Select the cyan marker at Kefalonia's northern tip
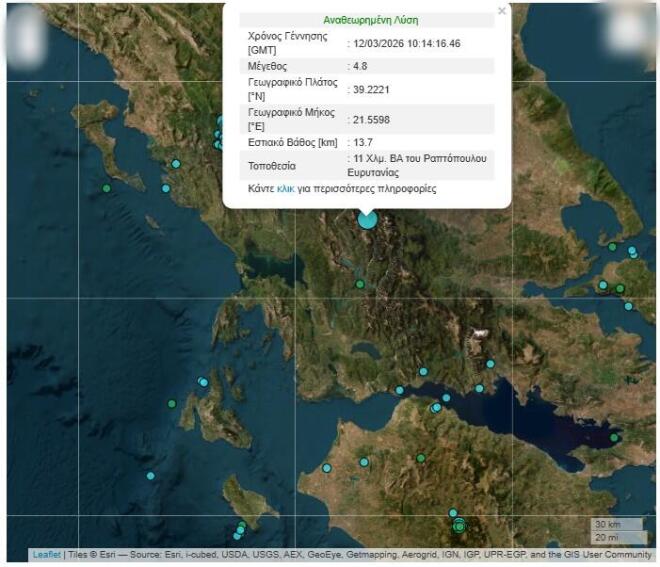 click(203, 382)
